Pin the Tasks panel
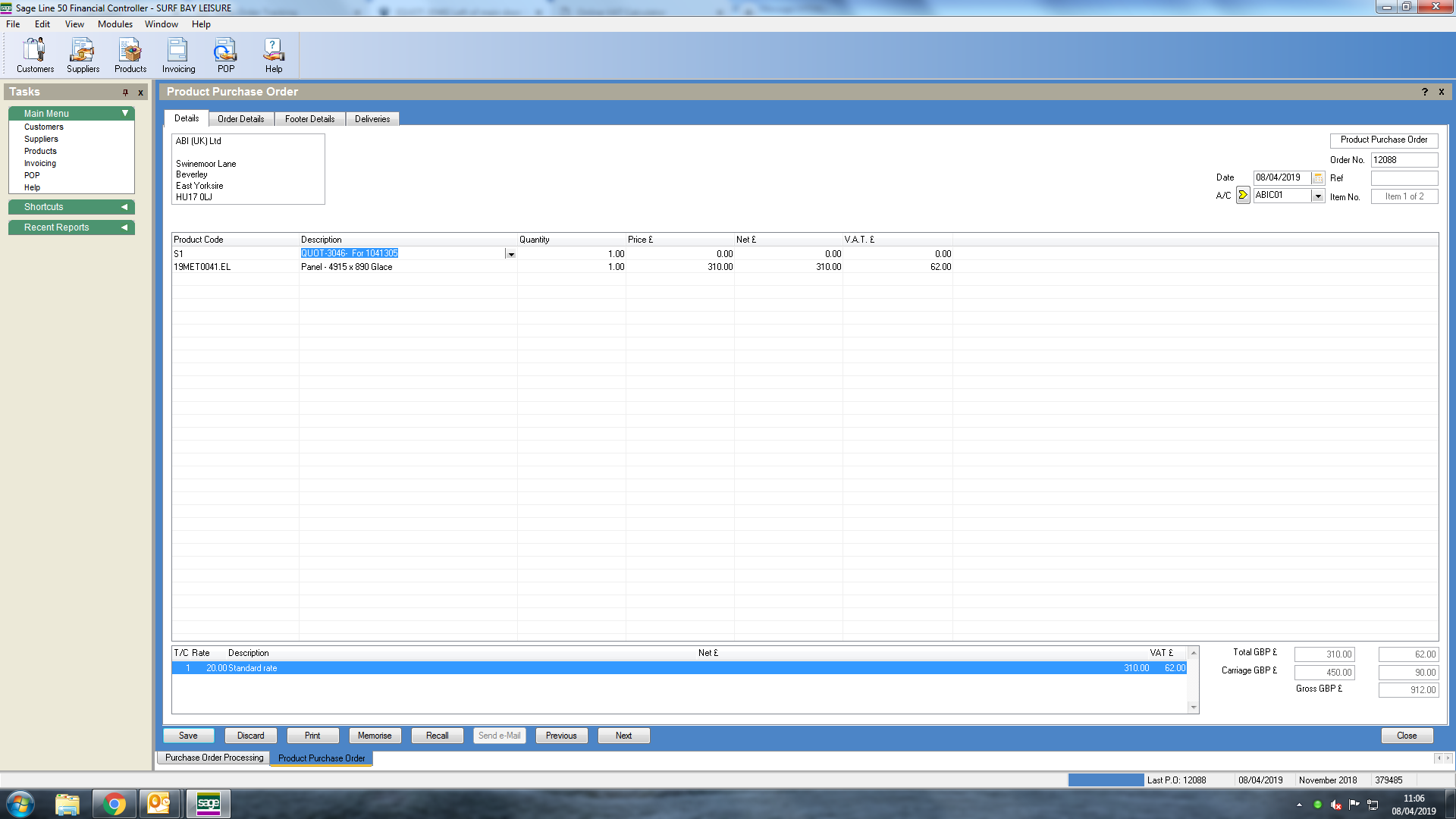1456x819 pixels. pos(126,93)
